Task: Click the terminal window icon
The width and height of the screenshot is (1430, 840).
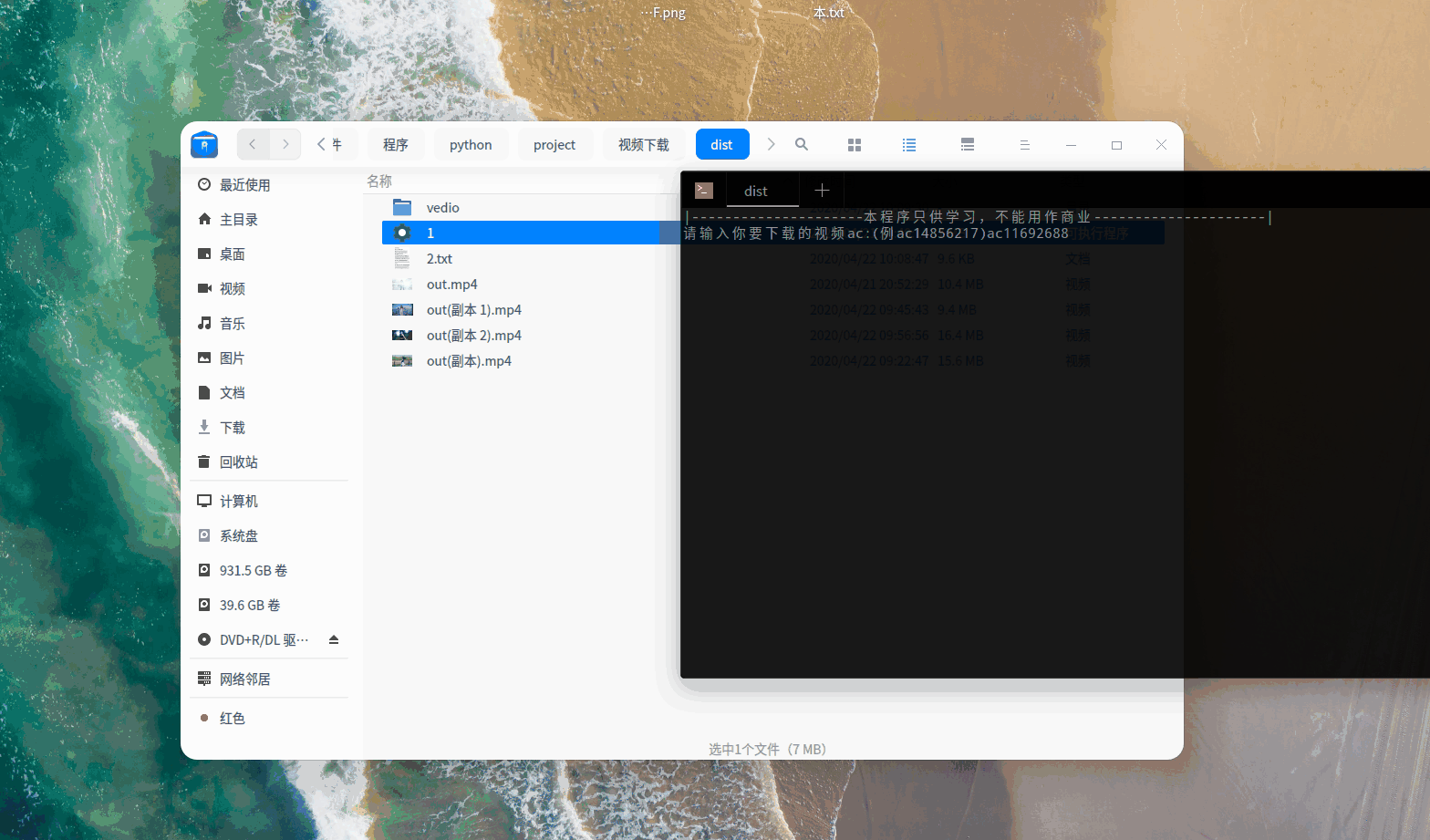Action: (x=704, y=191)
